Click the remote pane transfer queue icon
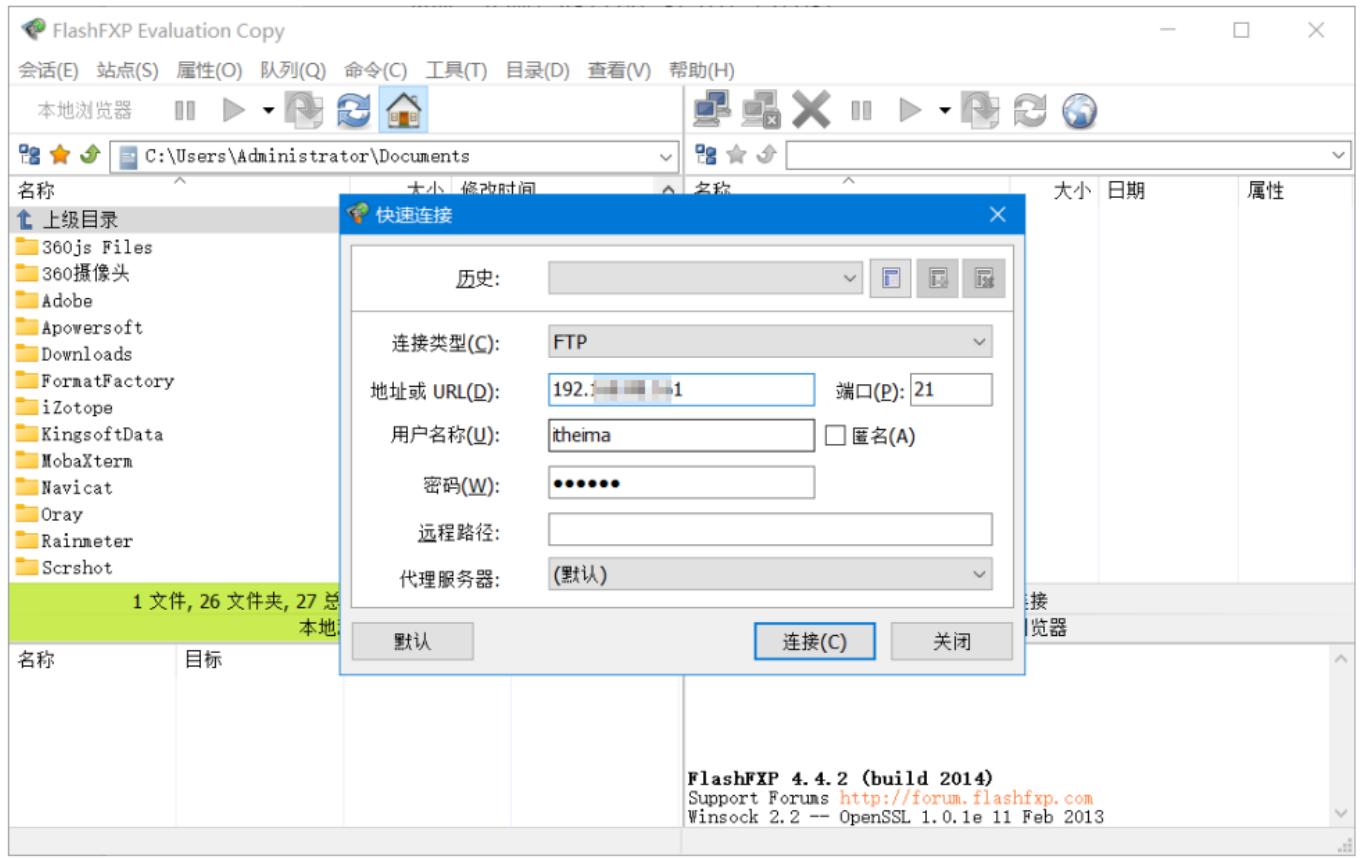 [981, 110]
